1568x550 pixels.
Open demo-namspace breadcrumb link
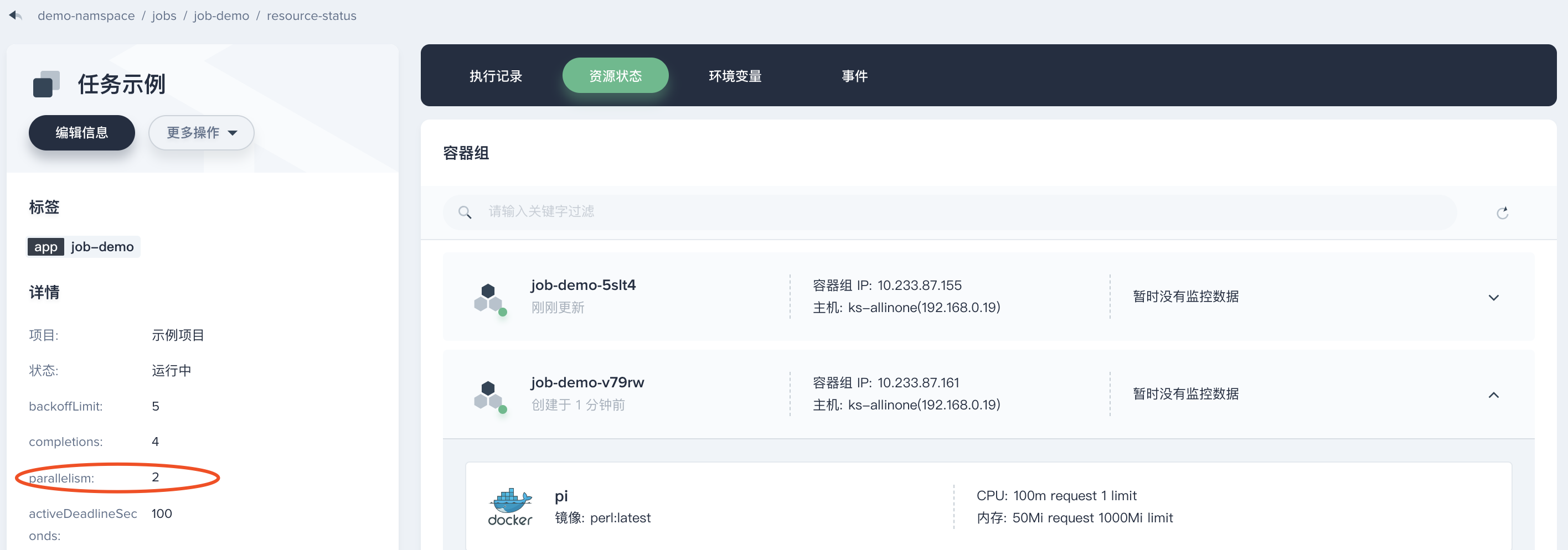tap(86, 16)
